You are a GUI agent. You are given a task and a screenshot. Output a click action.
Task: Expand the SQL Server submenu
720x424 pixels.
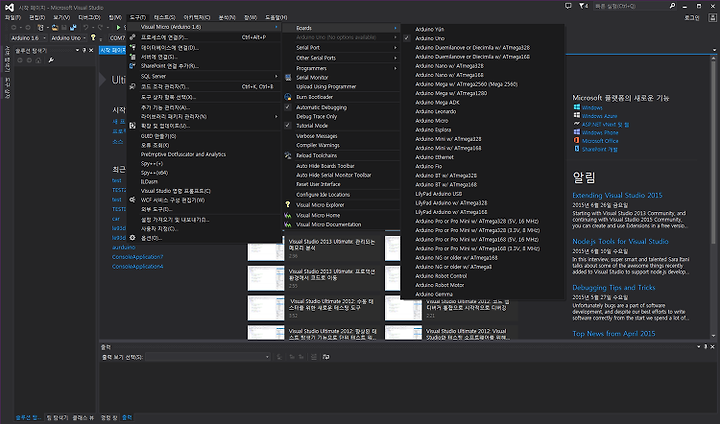click(x=204, y=76)
